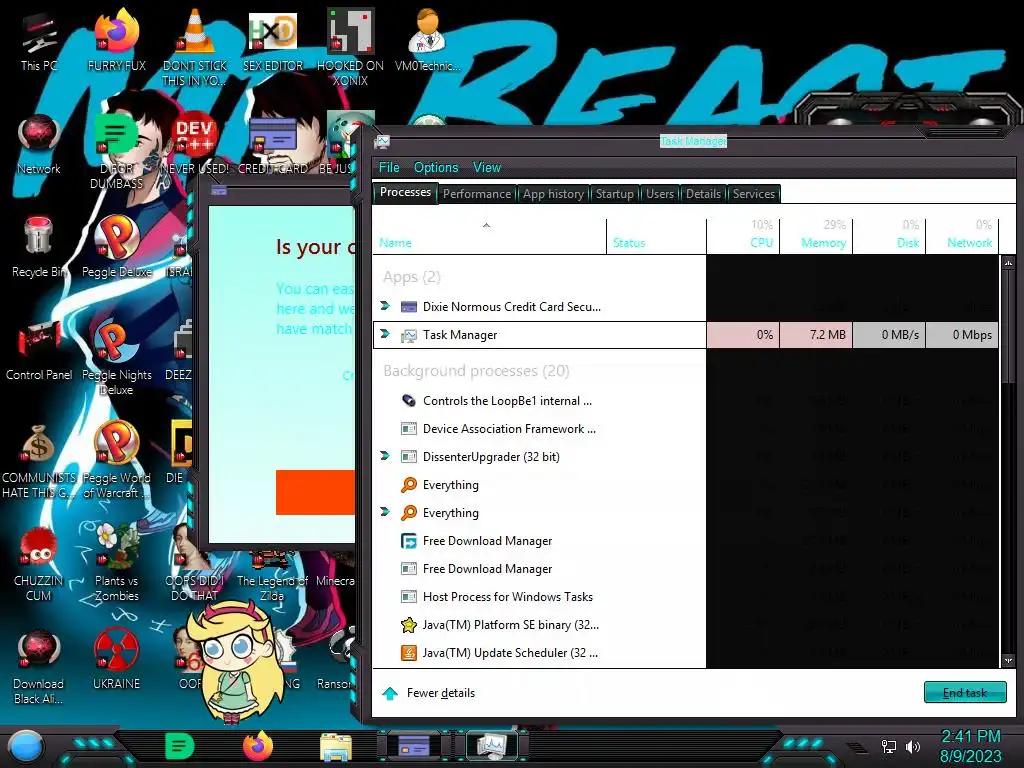Open the File menu in Task Manager
Viewport: 1024px width, 768px height.
click(389, 167)
